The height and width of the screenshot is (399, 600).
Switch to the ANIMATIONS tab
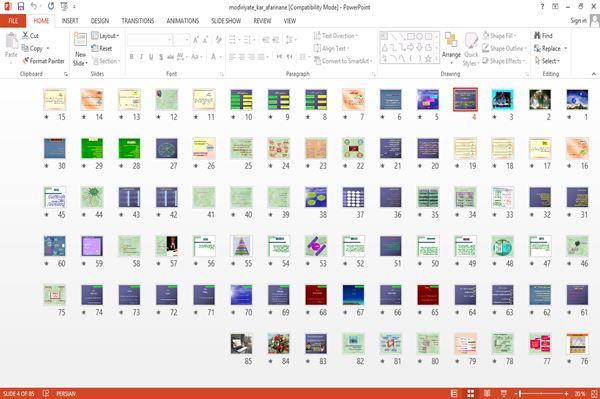pos(183,21)
